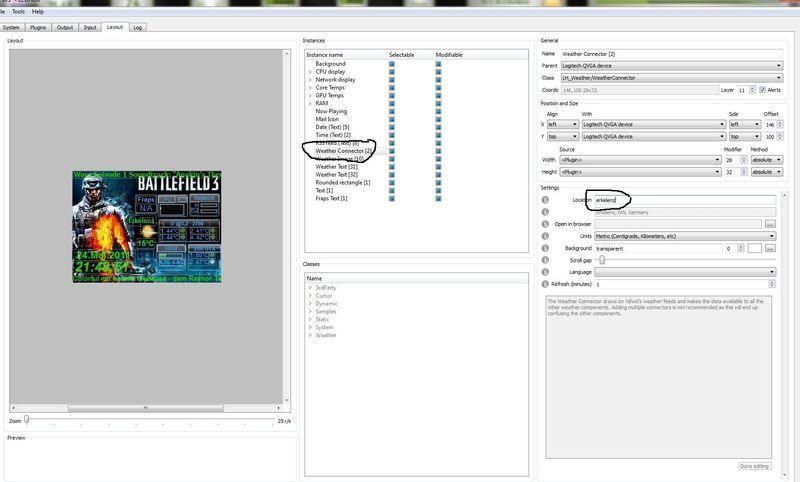Switch to the System tab
The width and height of the screenshot is (800, 482).
(11, 28)
